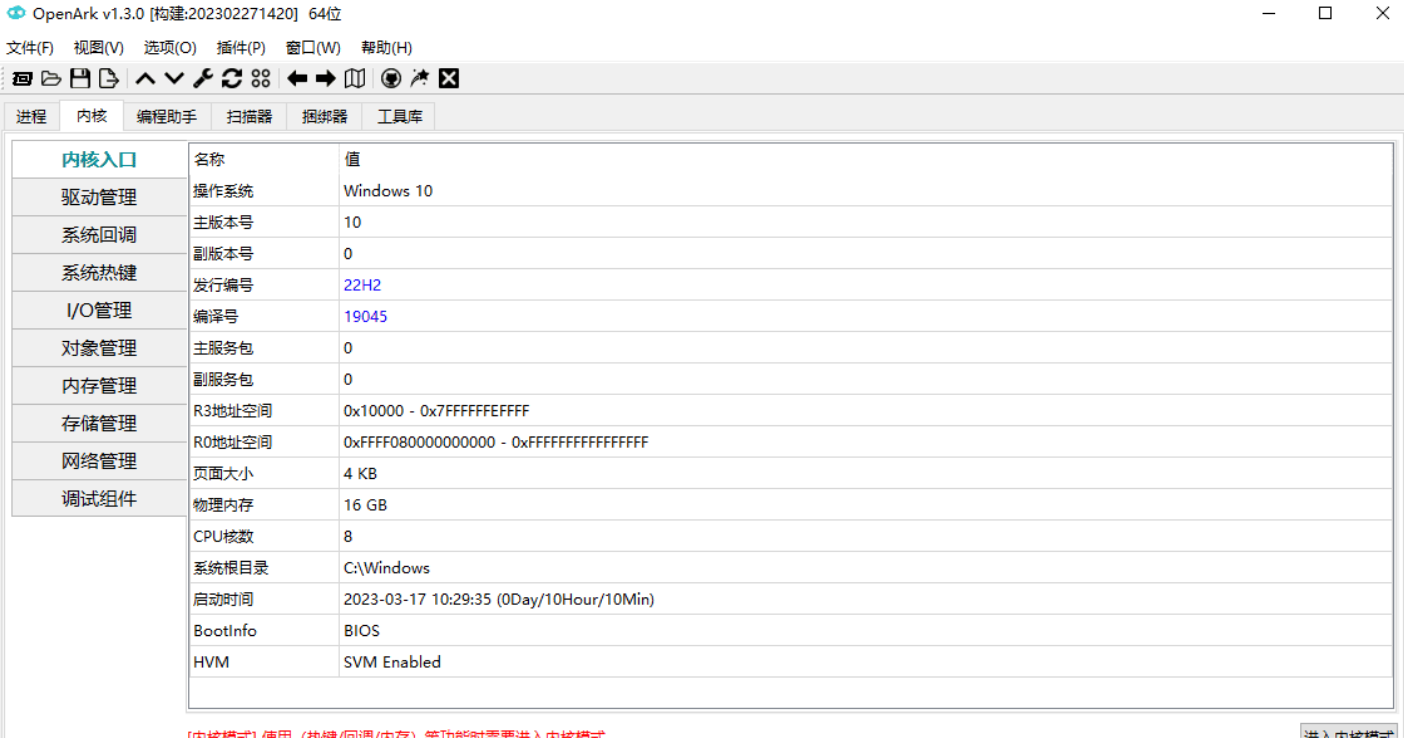The width and height of the screenshot is (1404, 738).
Task: Click the X exit toolbar icon
Action: (x=448, y=78)
